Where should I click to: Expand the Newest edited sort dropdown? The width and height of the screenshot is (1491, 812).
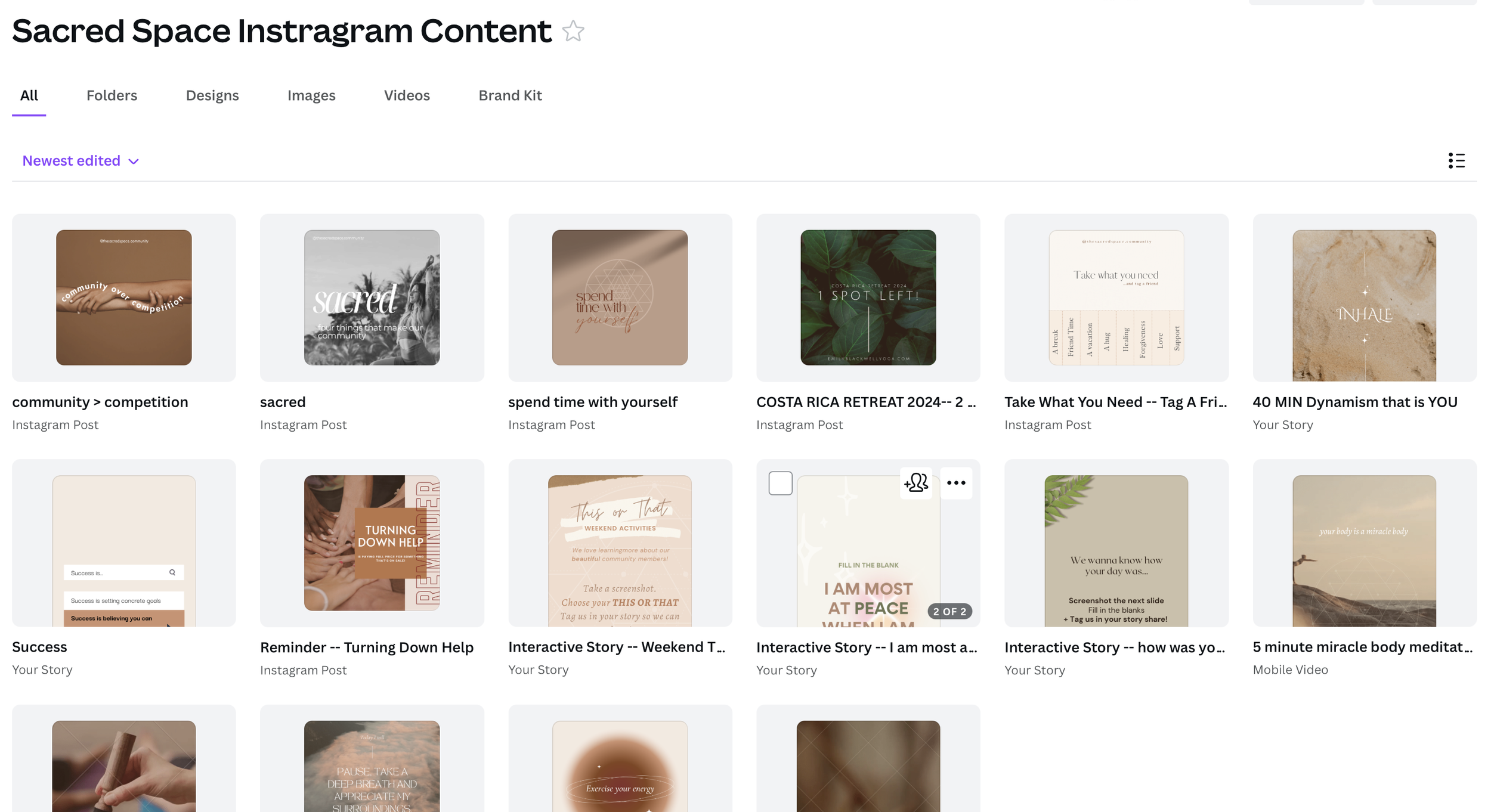coord(81,161)
